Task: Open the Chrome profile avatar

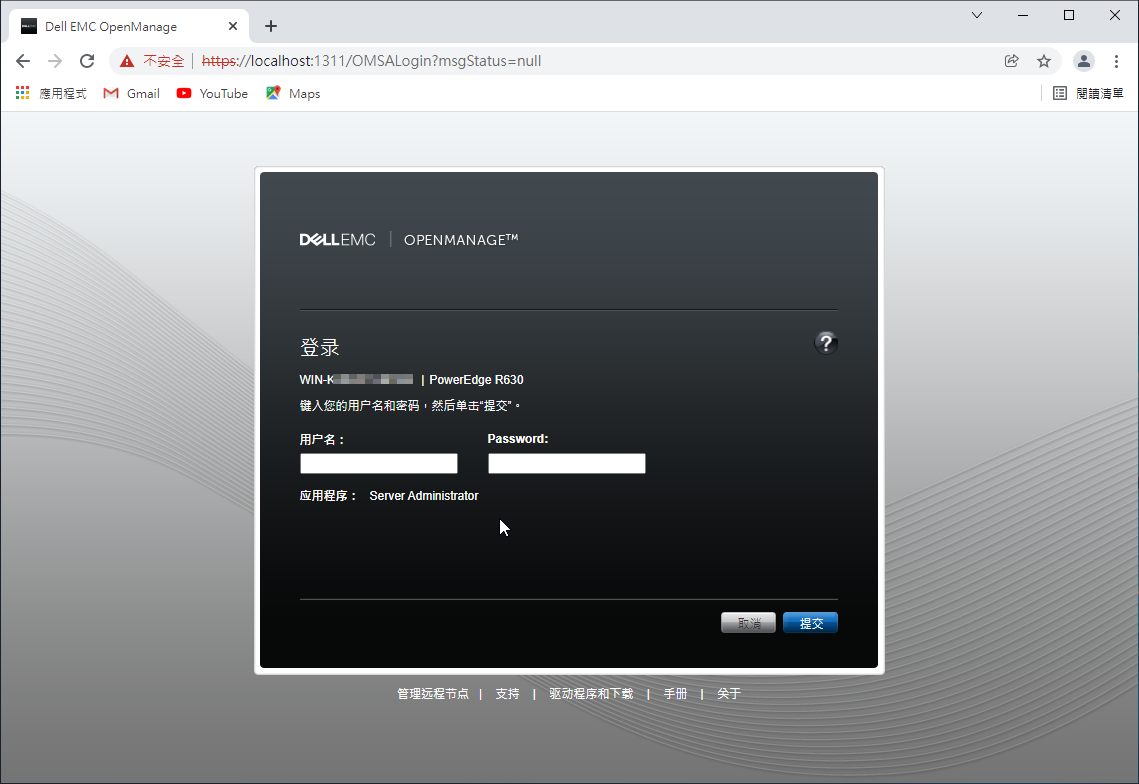Action: tap(1084, 61)
